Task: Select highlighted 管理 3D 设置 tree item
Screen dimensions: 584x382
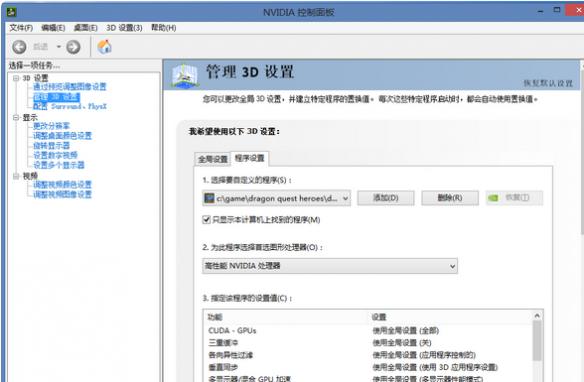Action: [x=56, y=97]
